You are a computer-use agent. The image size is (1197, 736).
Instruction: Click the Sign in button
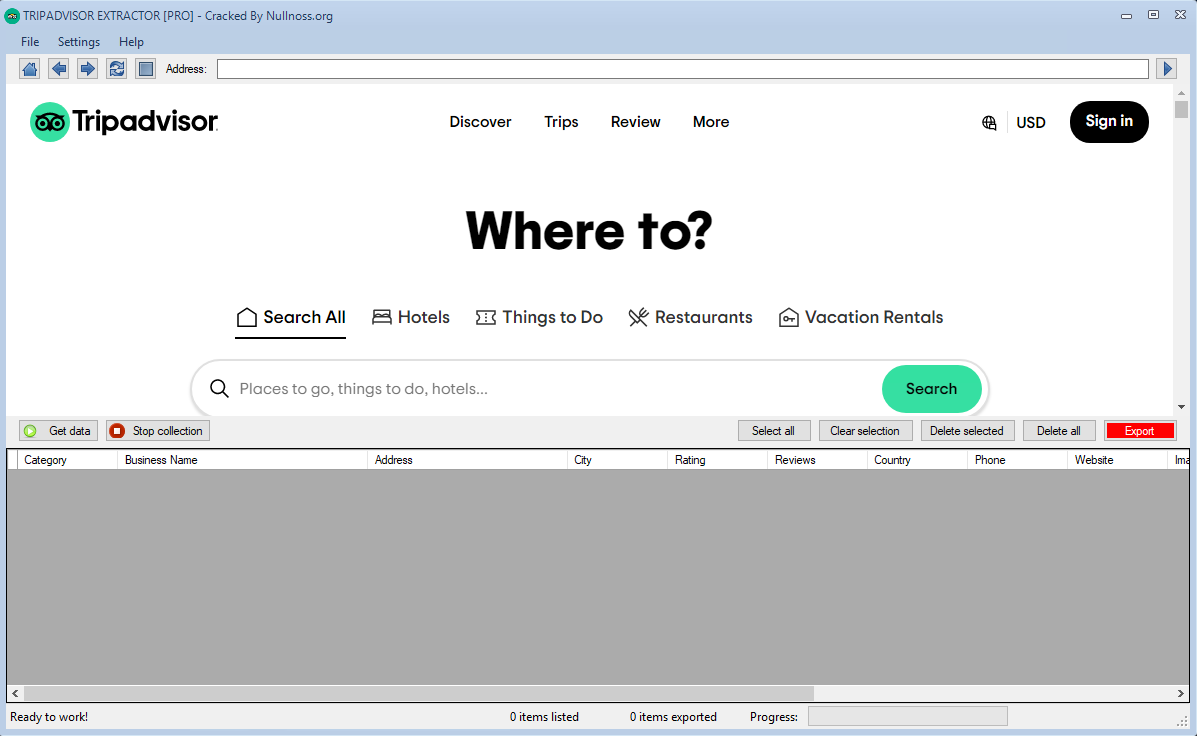pyautogui.click(x=1109, y=121)
